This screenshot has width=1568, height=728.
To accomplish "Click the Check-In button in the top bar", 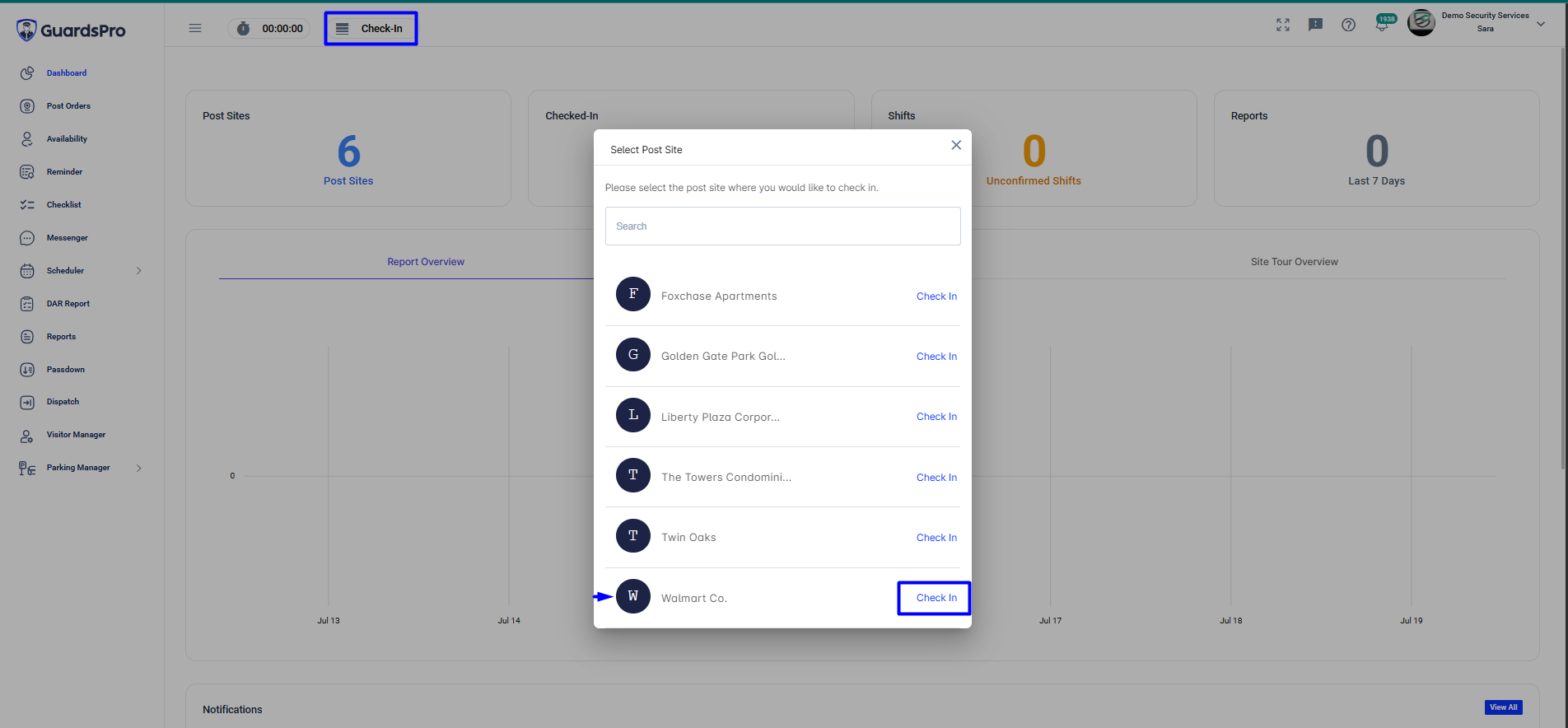I will [x=371, y=28].
